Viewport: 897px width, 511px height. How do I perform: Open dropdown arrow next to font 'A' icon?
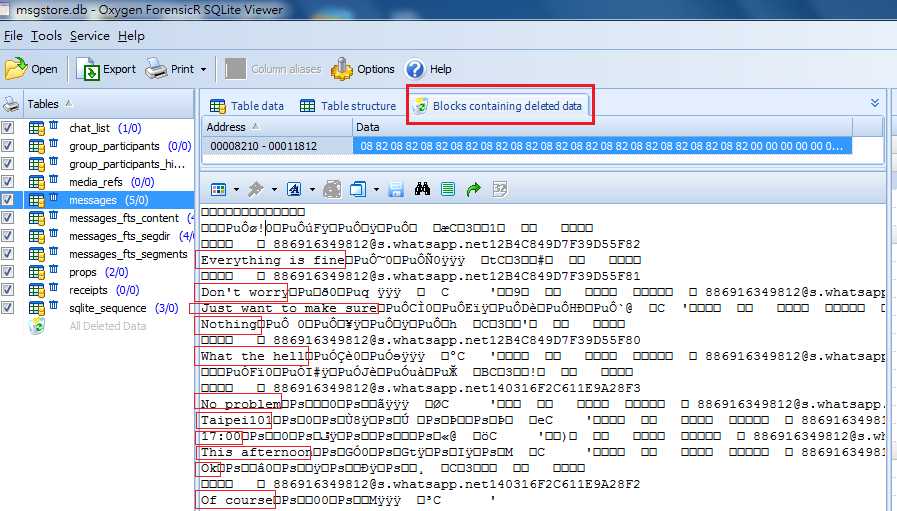point(312,189)
